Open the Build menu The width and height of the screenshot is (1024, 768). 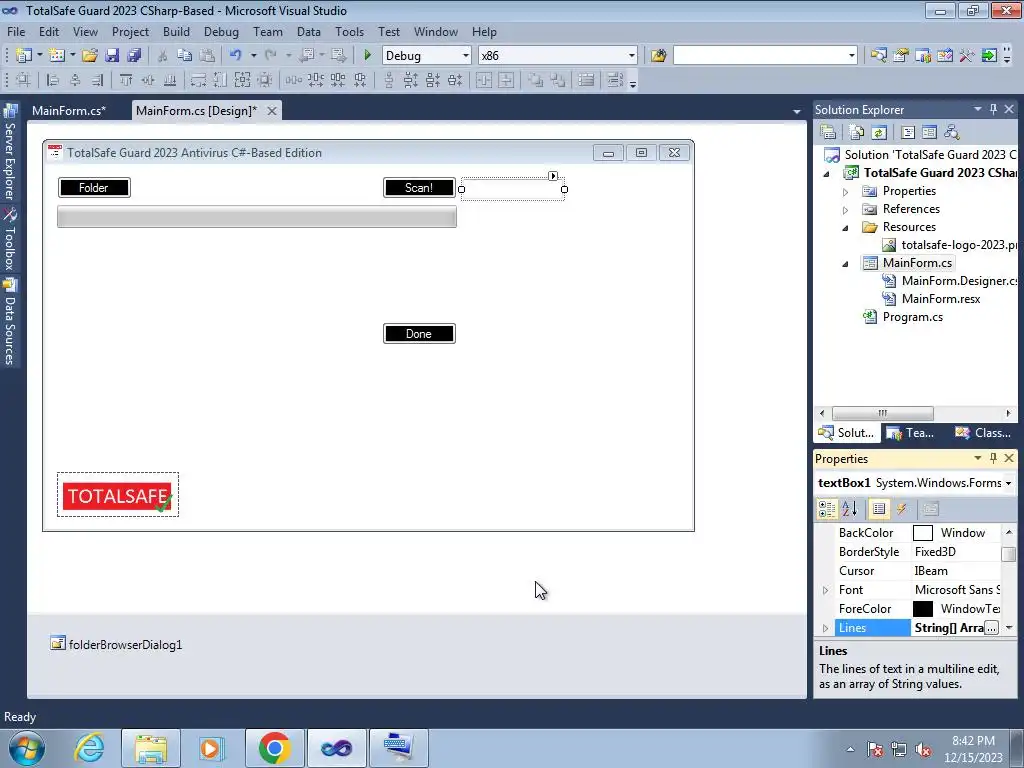pyautogui.click(x=176, y=31)
